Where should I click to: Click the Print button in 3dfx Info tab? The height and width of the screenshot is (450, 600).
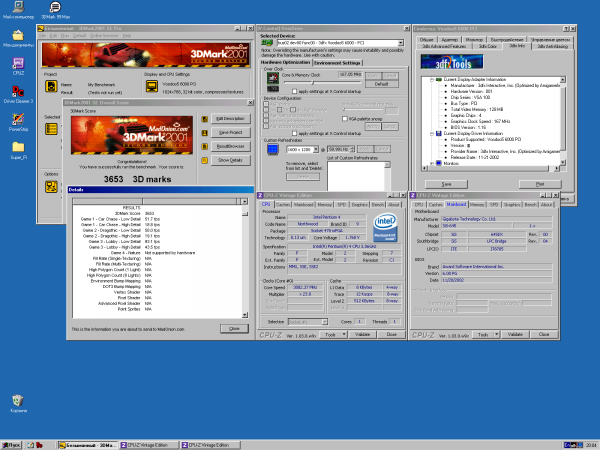[x=540, y=184]
